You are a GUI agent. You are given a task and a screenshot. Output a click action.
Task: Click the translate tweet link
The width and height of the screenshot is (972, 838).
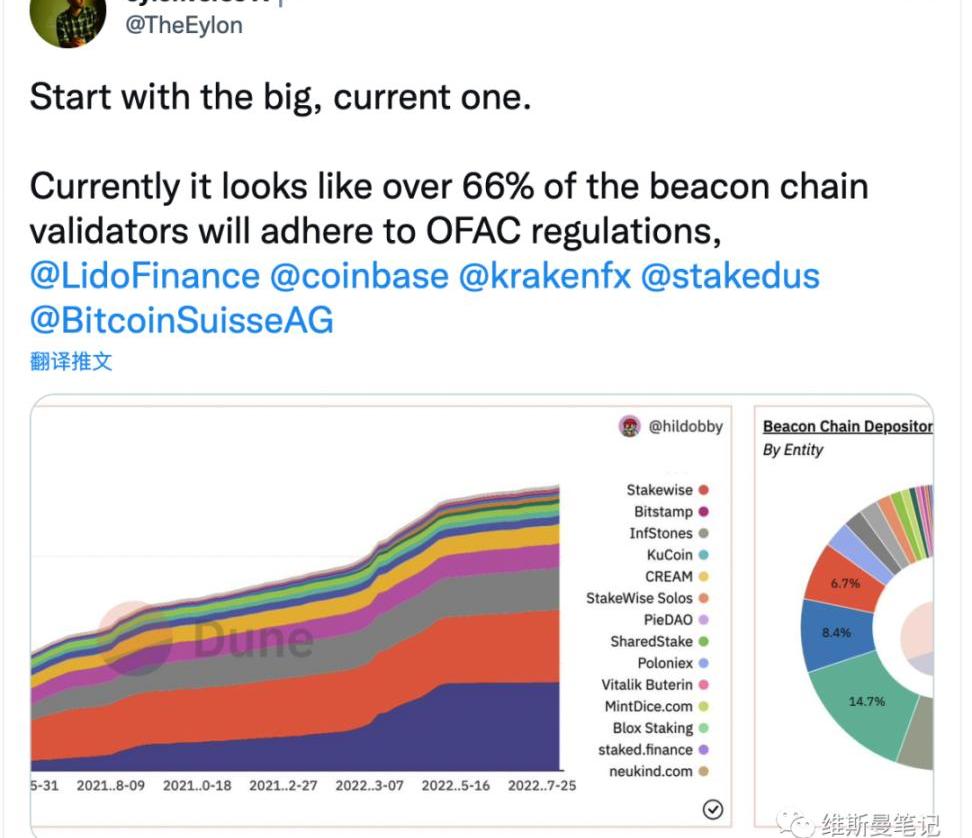tap(71, 362)
